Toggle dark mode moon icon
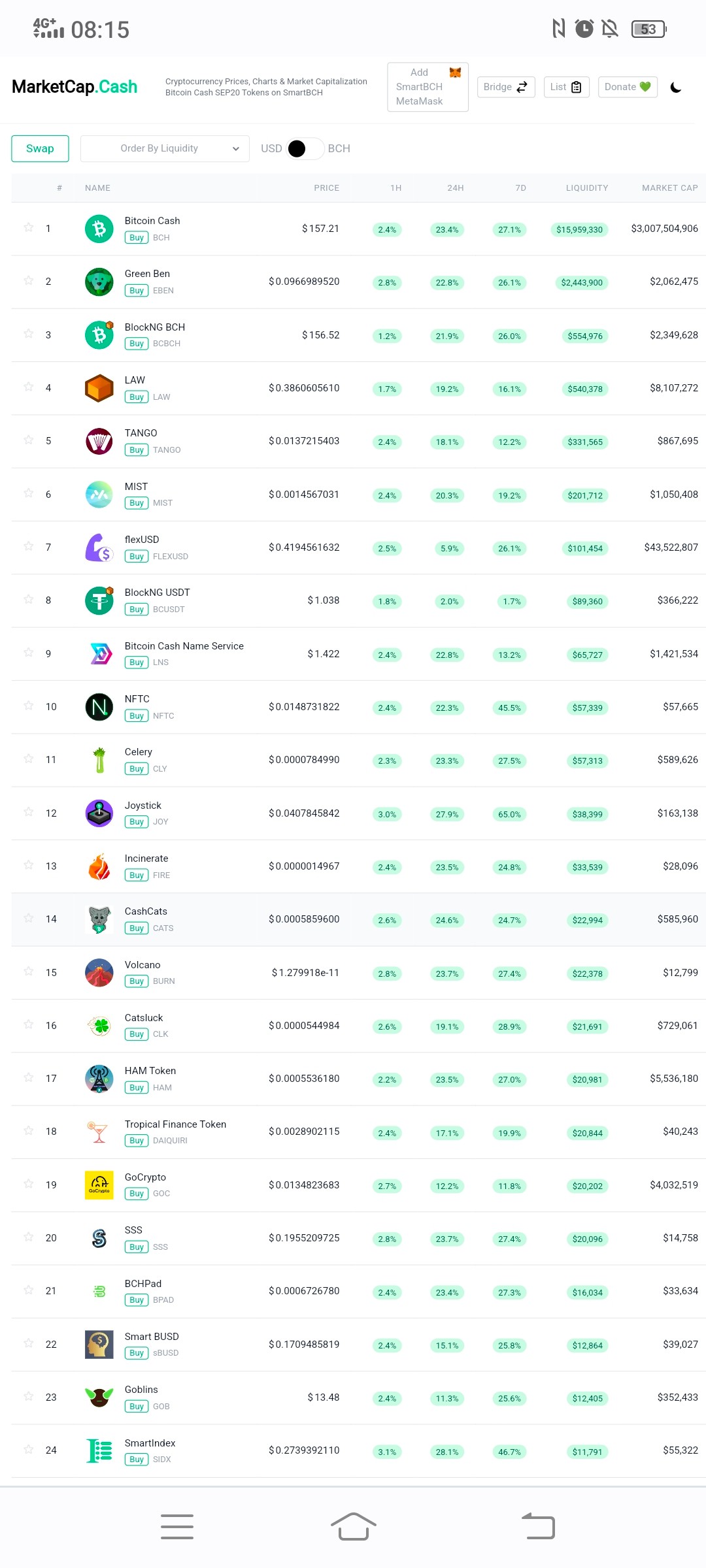 coord(676,87)
